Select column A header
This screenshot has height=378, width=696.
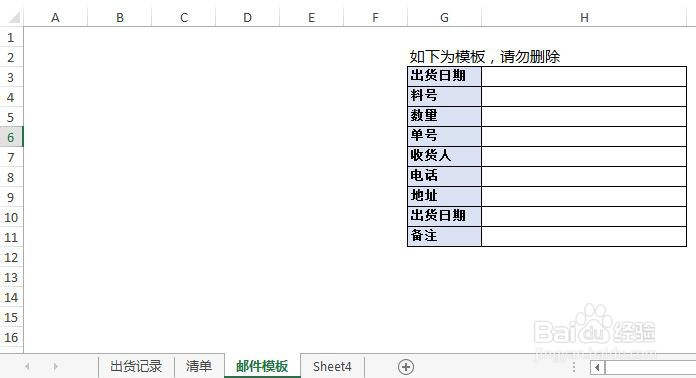pyautogui.click(x=55, y=18)
